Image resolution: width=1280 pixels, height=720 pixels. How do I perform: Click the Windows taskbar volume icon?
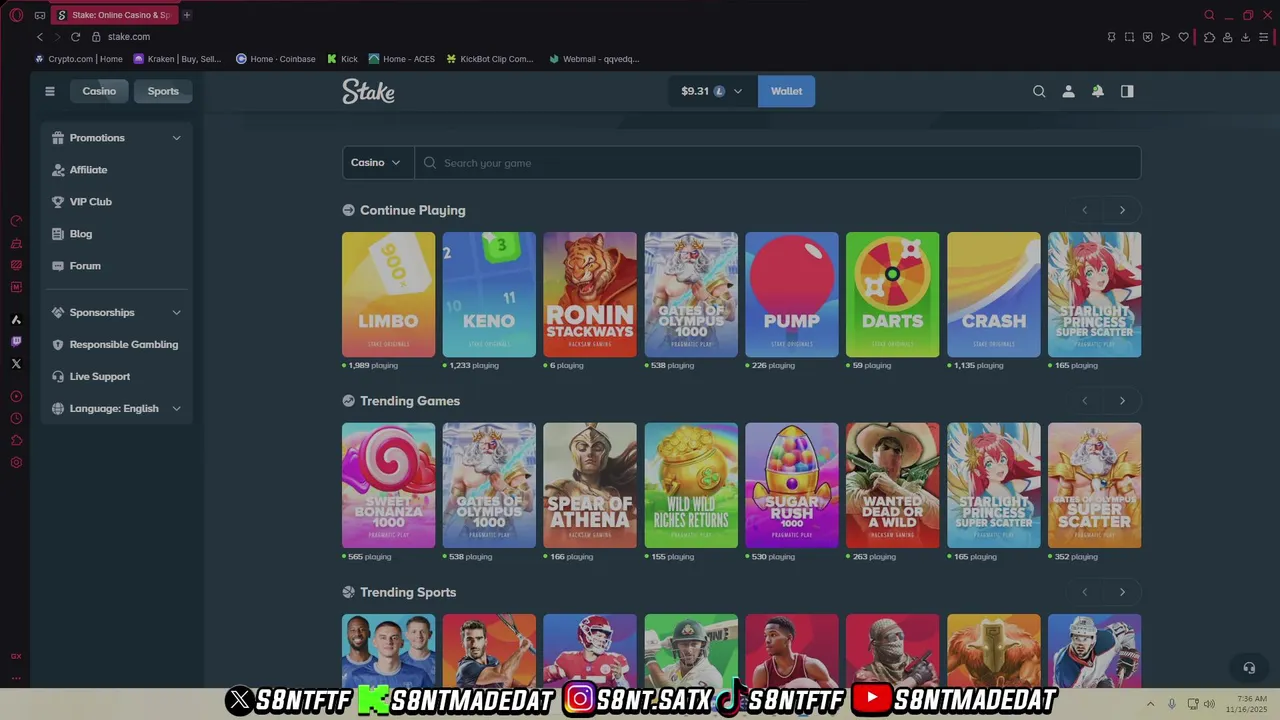(1210, 703)
